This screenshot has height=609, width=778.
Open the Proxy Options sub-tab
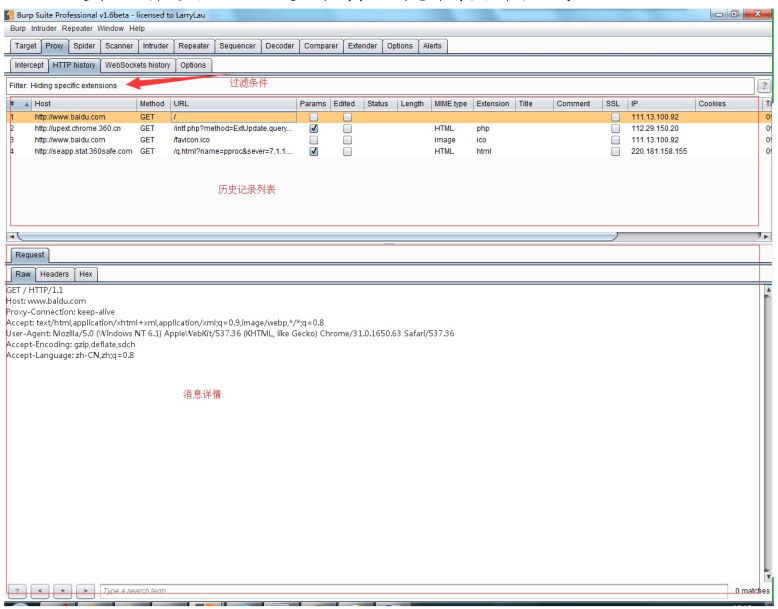193,65
